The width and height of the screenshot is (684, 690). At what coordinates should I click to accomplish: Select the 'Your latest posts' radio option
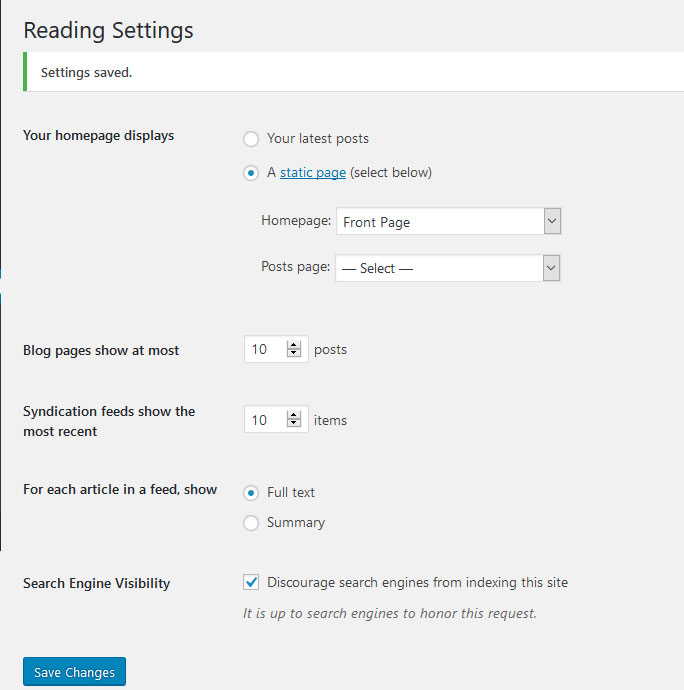pos(251,139)
